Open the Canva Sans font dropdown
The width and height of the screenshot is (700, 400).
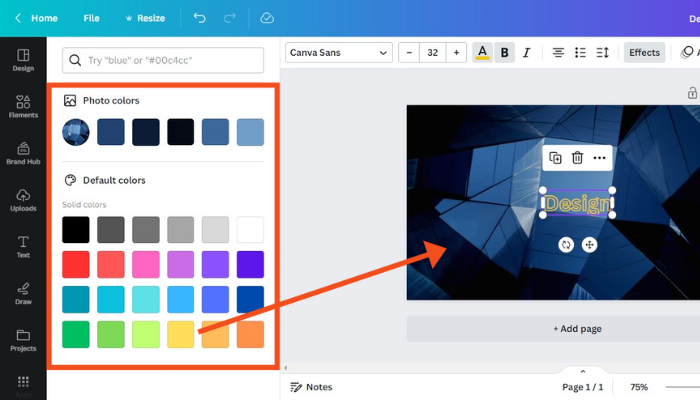339,53
